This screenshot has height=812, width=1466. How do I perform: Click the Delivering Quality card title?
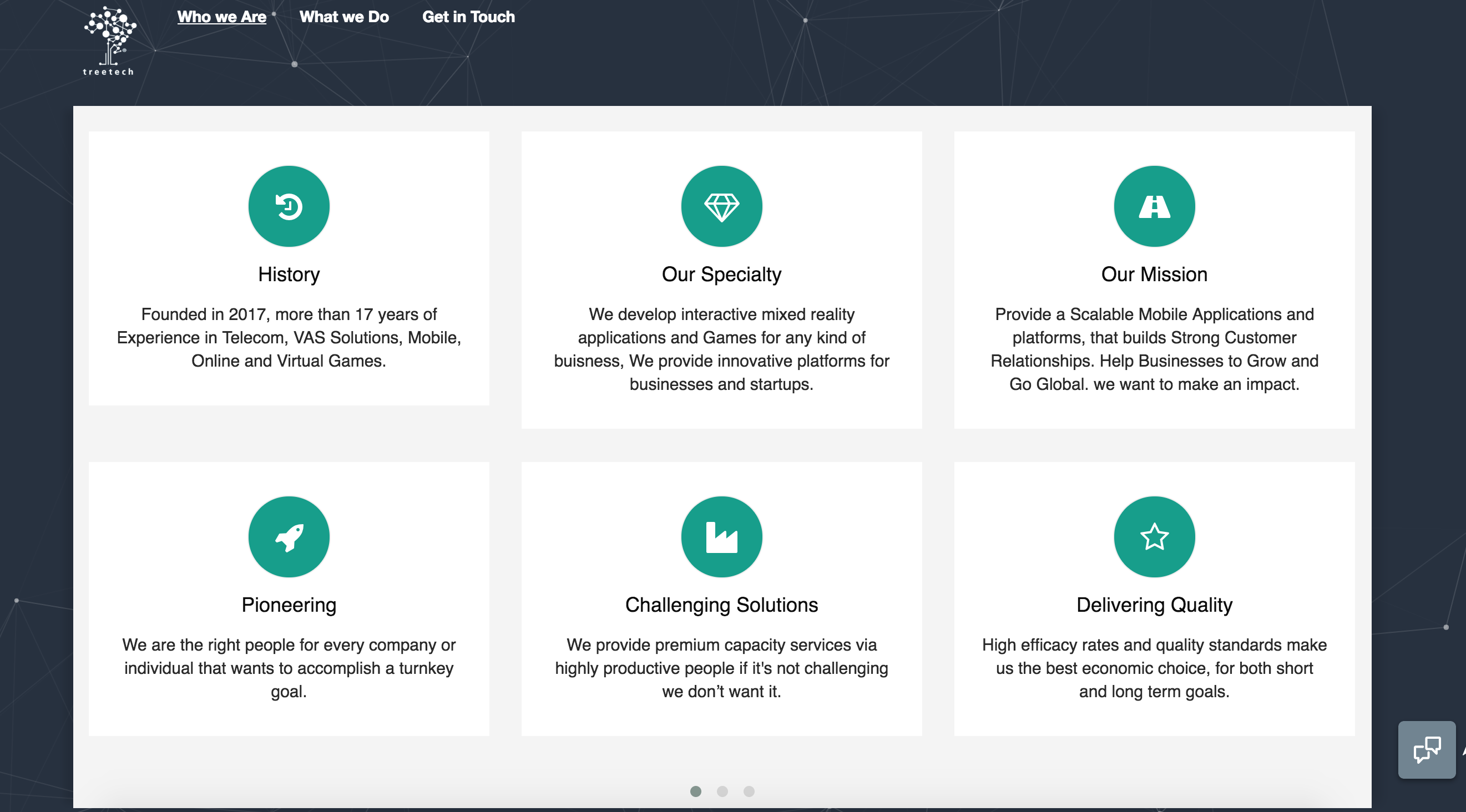tap(1154, 605)
